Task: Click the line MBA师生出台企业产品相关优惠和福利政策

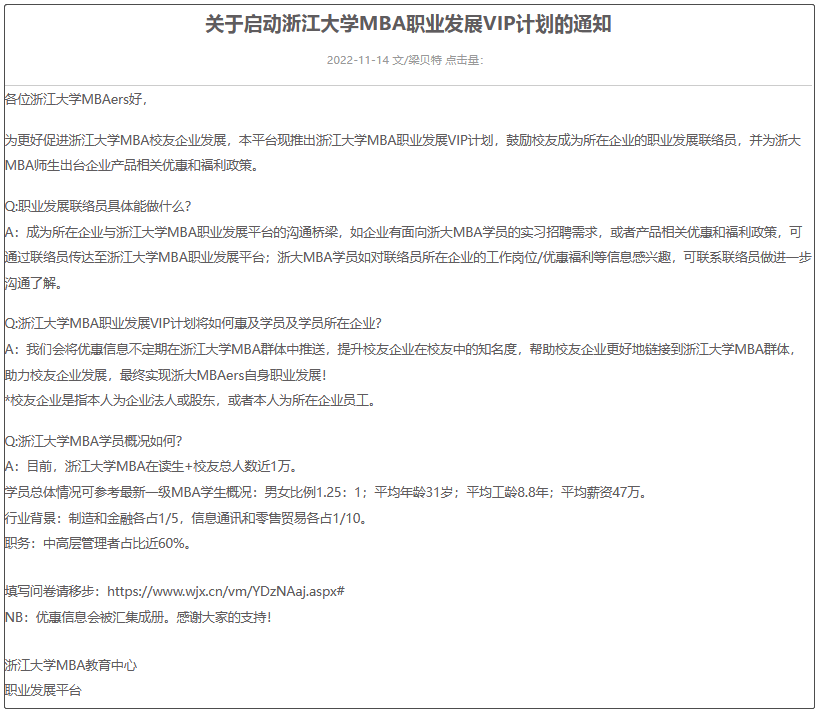Action: pyautogui.click(x=131, y=166)
